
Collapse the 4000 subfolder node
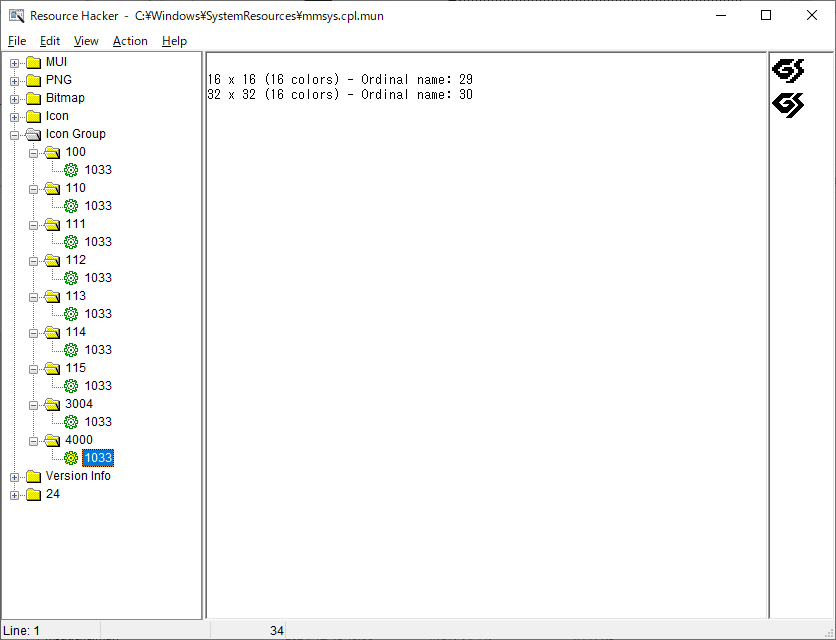click(34, 442)
